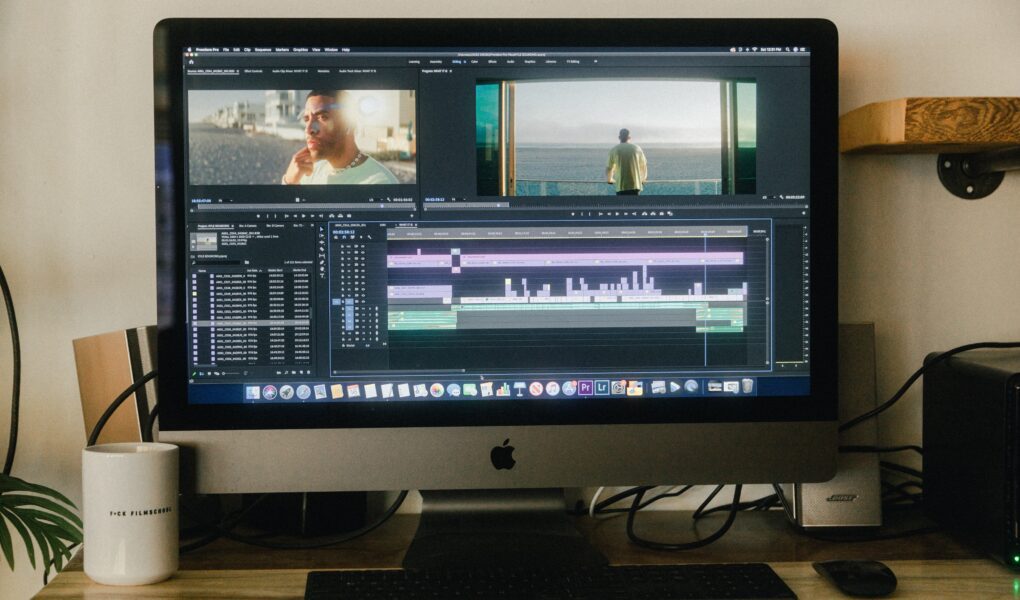Viewport: 1020px width, 600px height.
Task: Open Lightroom from the Dock
Action: [601, 388]
